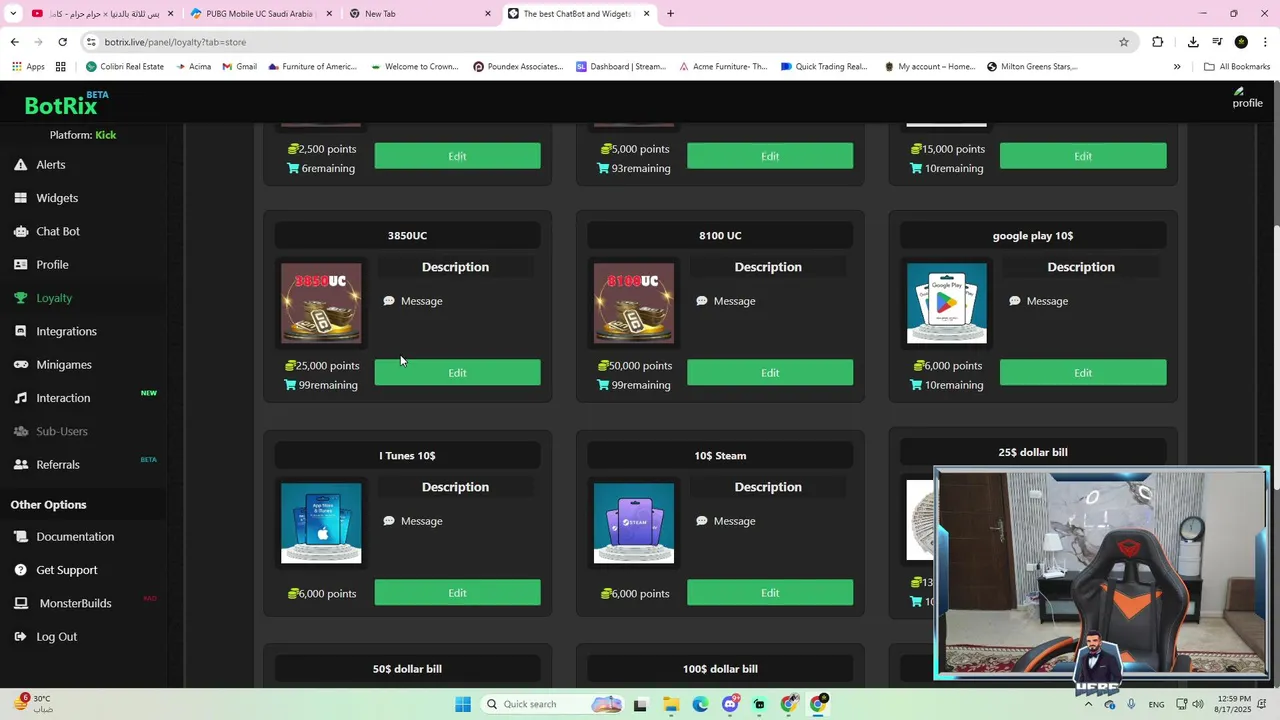Open Discord from the taskbar

tap(730, 704)
